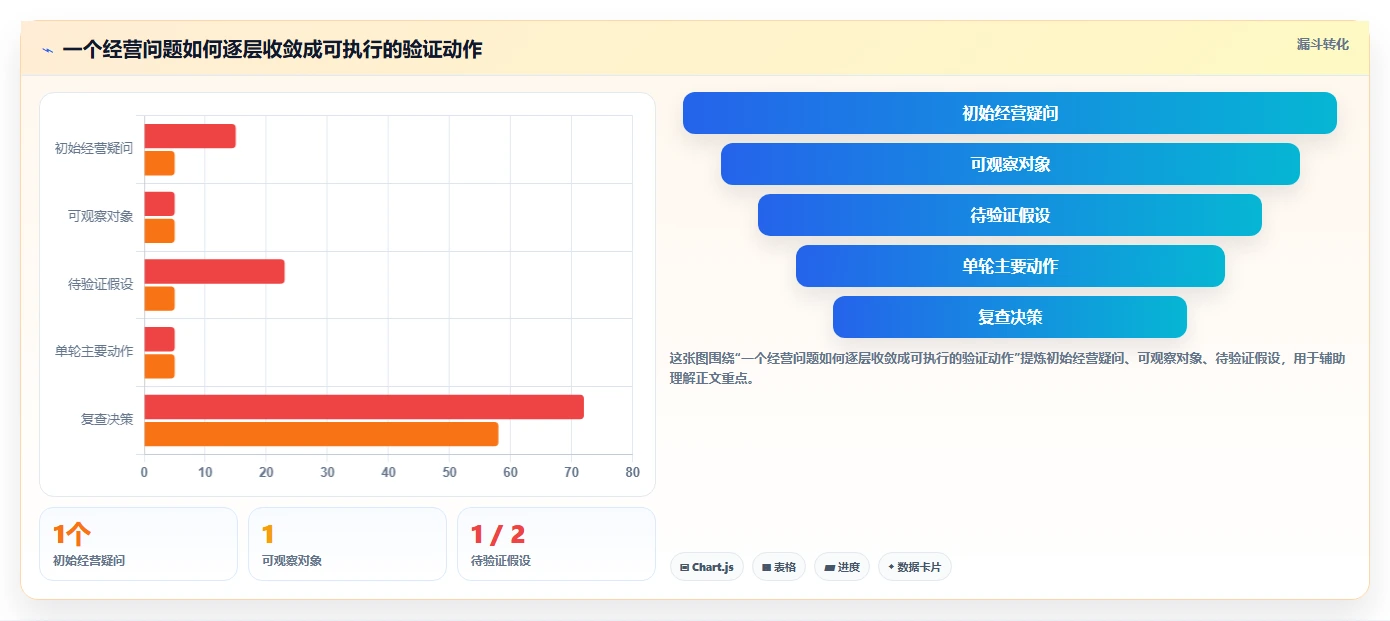The width and height of the screenshot is (1390, 621).
Task: Click the 初始经营疑问 chart axis label
Action: click(x=94, y=149)
